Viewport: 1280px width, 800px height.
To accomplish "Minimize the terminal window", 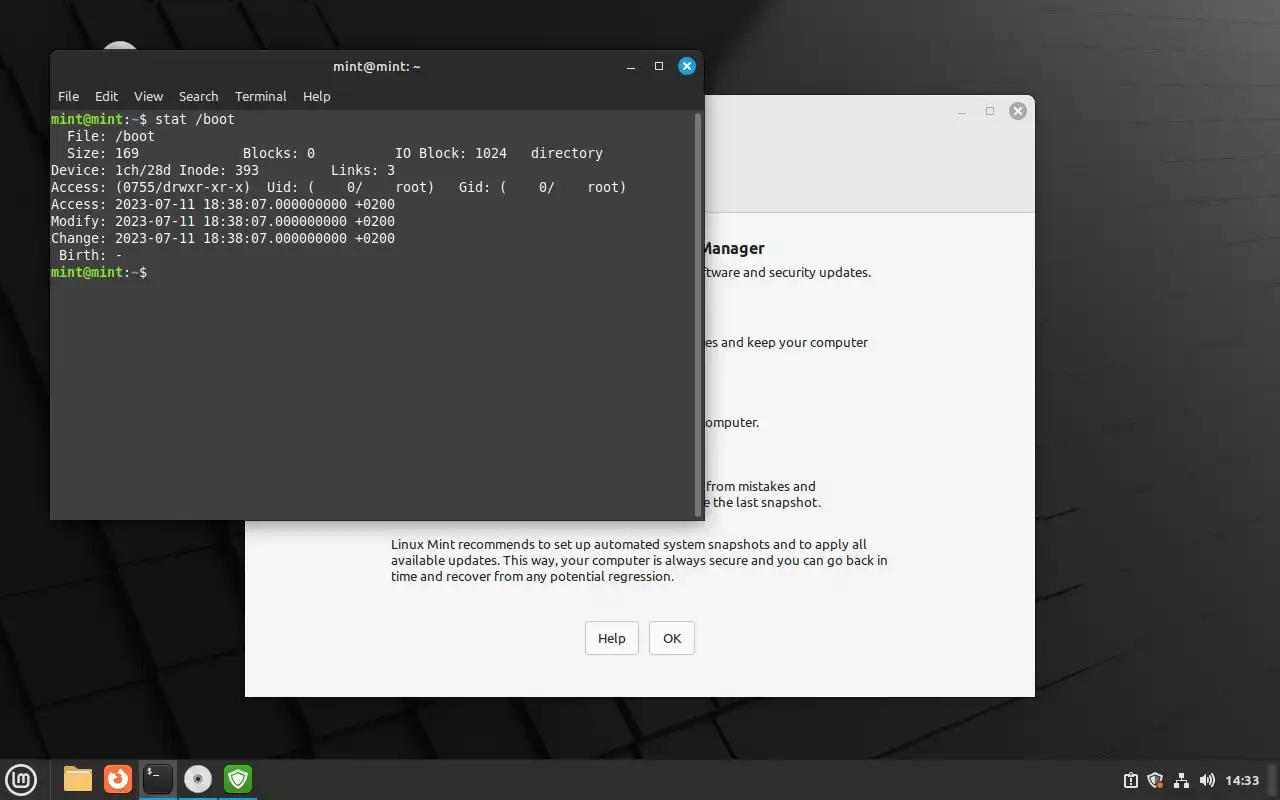I will tap(631, 66).
